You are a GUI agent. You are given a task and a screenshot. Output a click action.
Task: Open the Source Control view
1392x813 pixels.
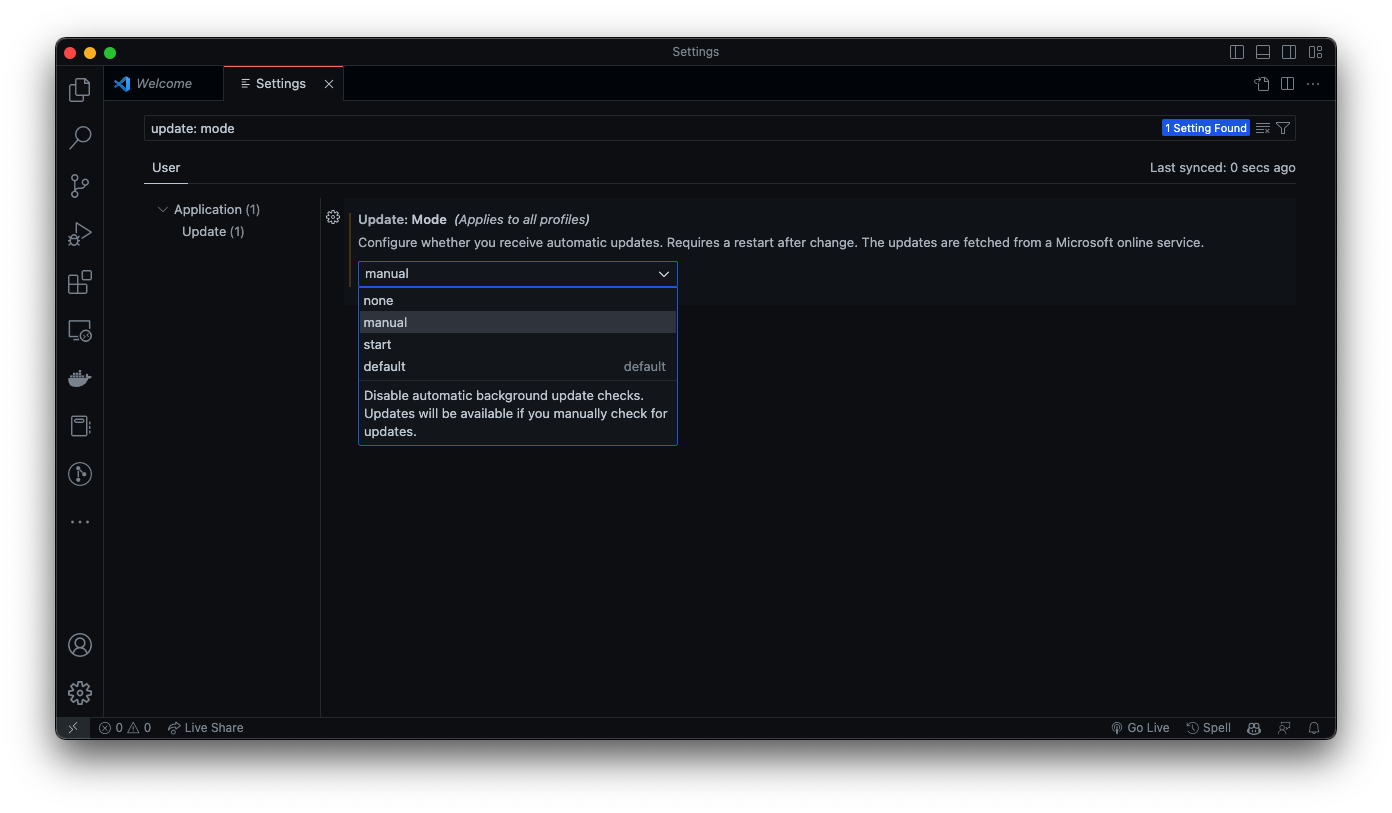pos(79,185)
